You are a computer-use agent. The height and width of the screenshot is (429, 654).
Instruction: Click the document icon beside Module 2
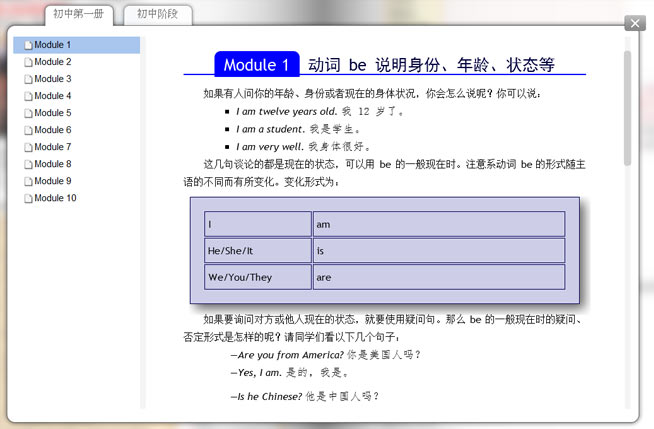pyautogui.click(x=28, y=62)
